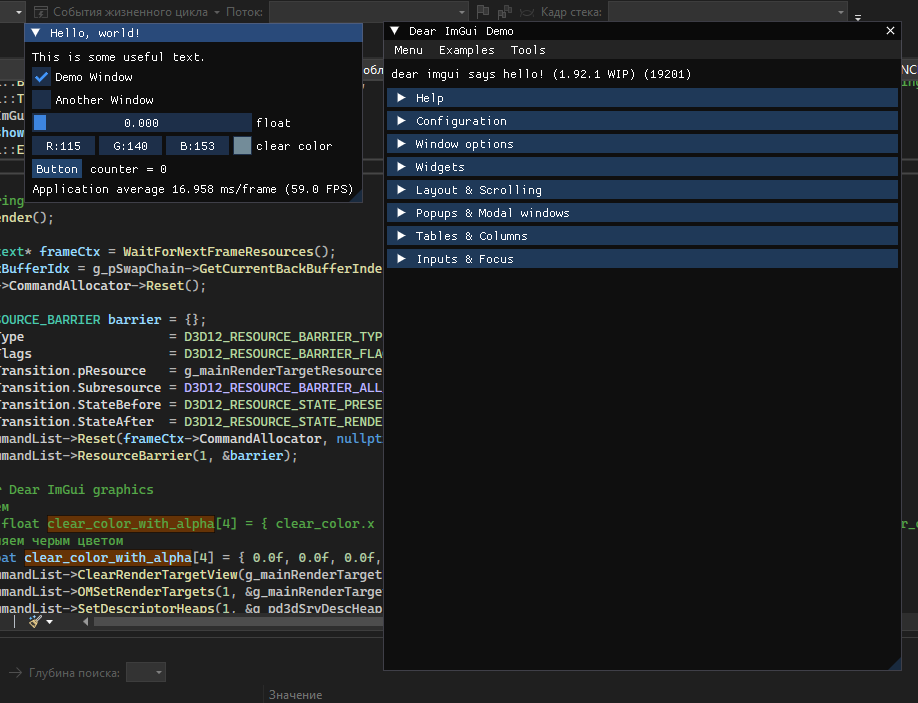Click the threads icon right of the flag icon

504,12
